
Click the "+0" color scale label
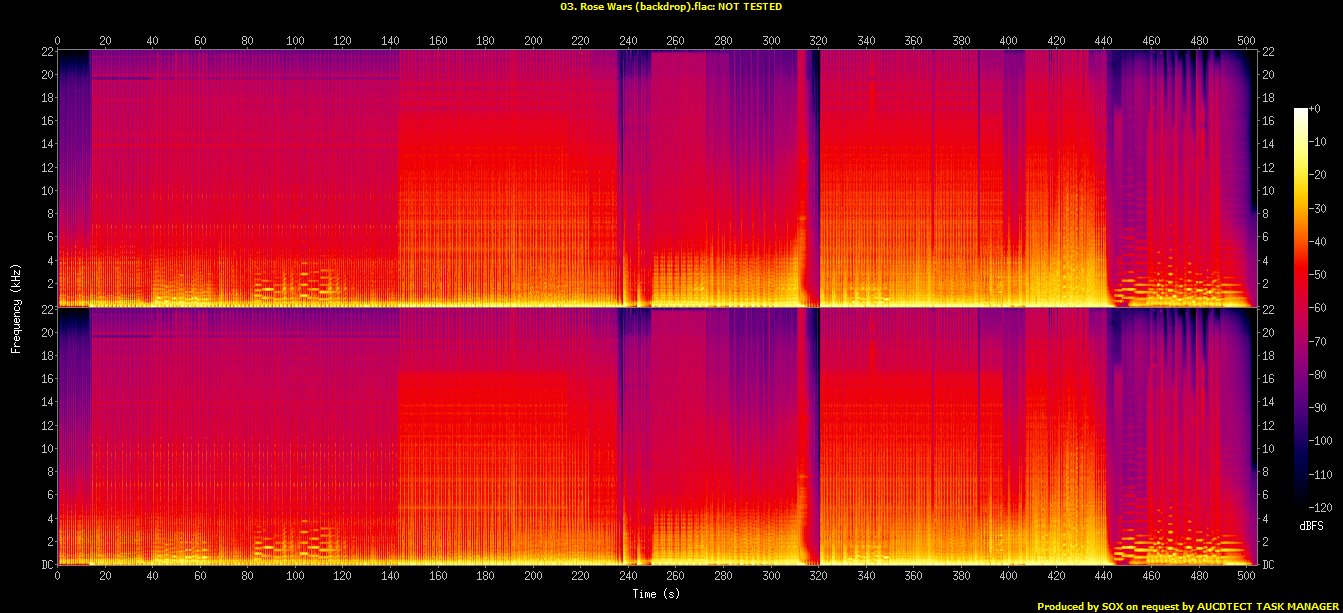1314,108
